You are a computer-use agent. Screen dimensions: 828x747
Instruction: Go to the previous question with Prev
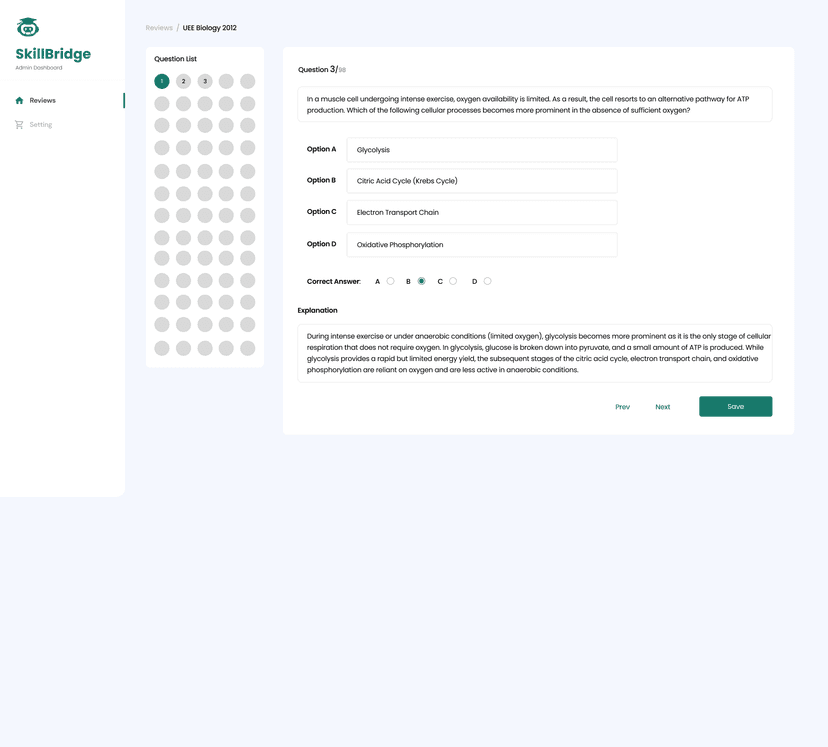[x=623, y=407]
